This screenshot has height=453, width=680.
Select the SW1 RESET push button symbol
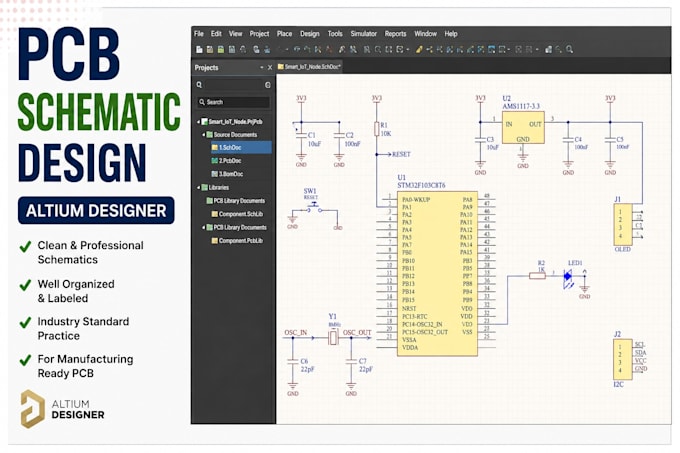(313, 209)
